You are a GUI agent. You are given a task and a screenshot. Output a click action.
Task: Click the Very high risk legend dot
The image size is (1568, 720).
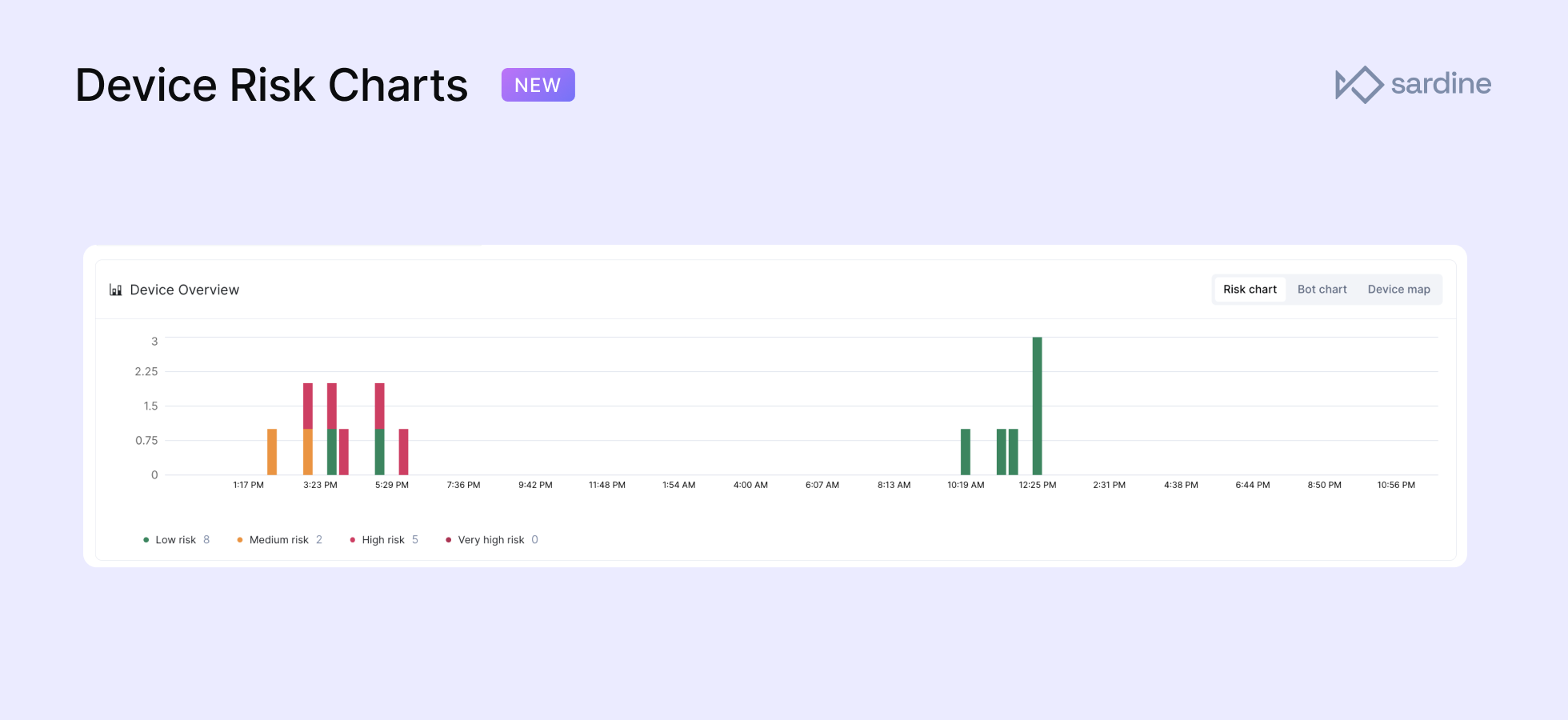click(448, 540)
